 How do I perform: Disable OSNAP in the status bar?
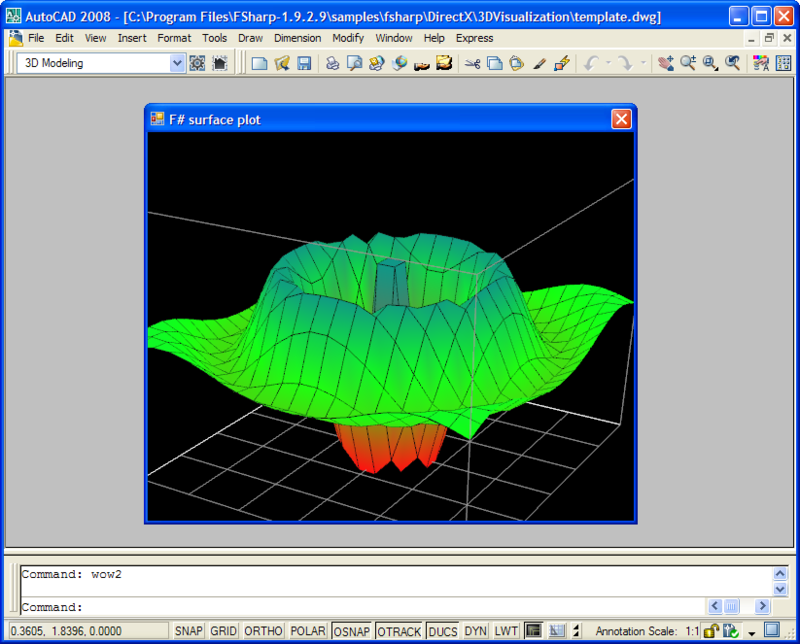tap(352, 631)
